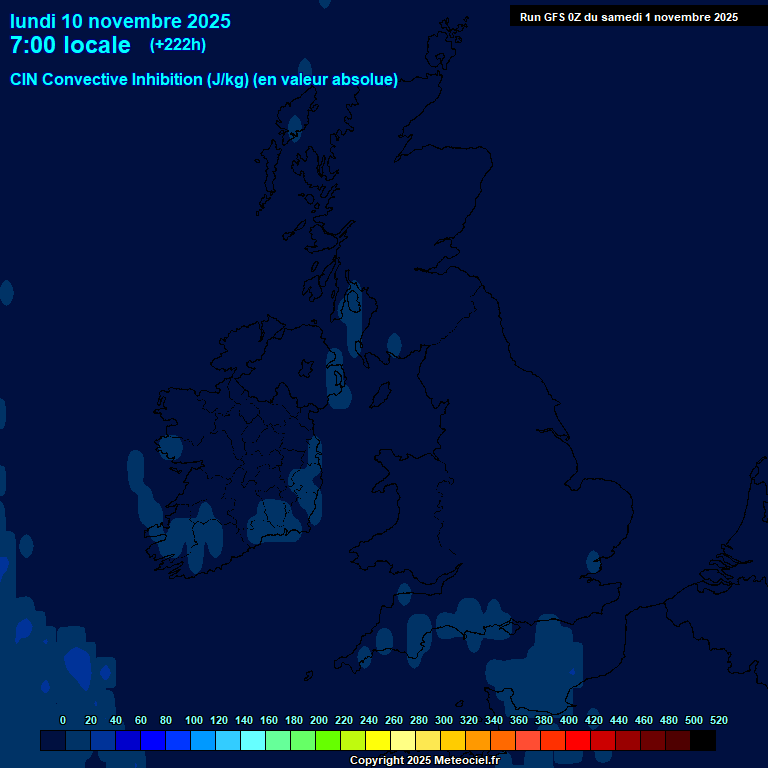This screenshot has width=768, height=768.
Task: Click the legend value label 300
Action: (444, 720)
